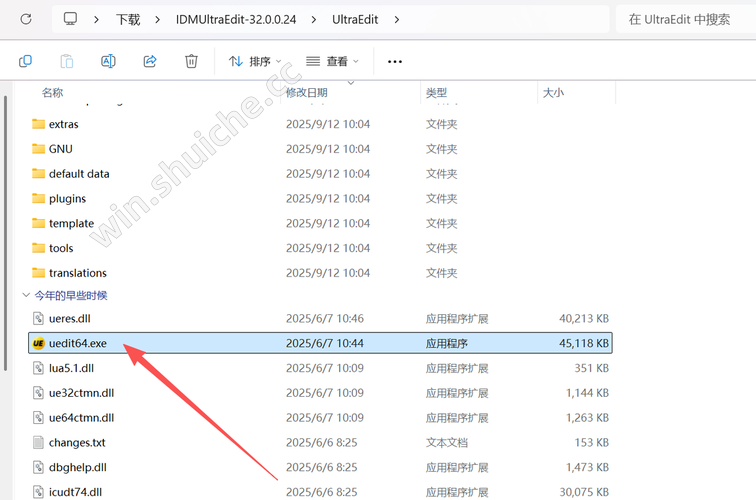This screenshot has width=756, height=500.
Task: Sort by 名称 column header
Action: [x=52, y=93]
